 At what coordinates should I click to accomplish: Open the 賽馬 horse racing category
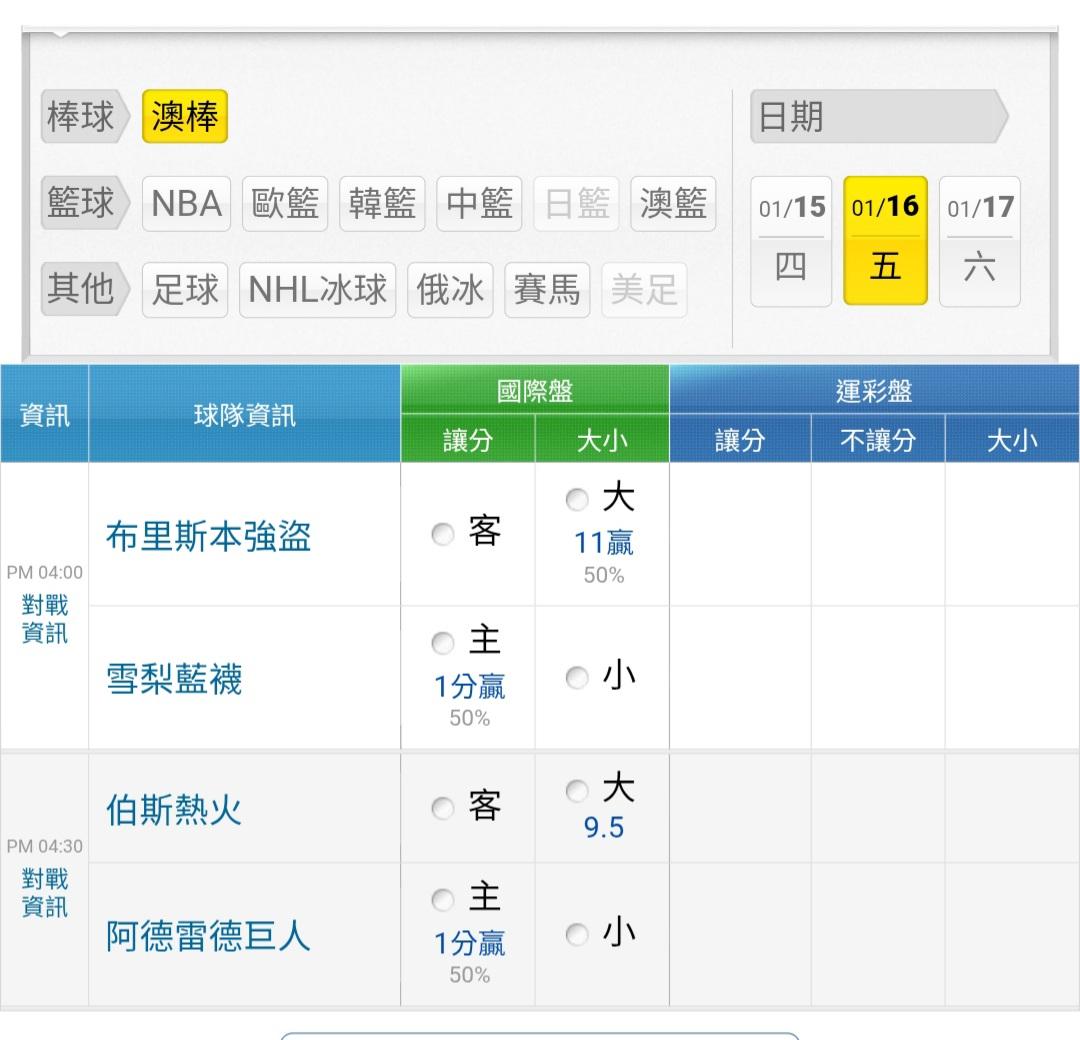click(547, 290)
